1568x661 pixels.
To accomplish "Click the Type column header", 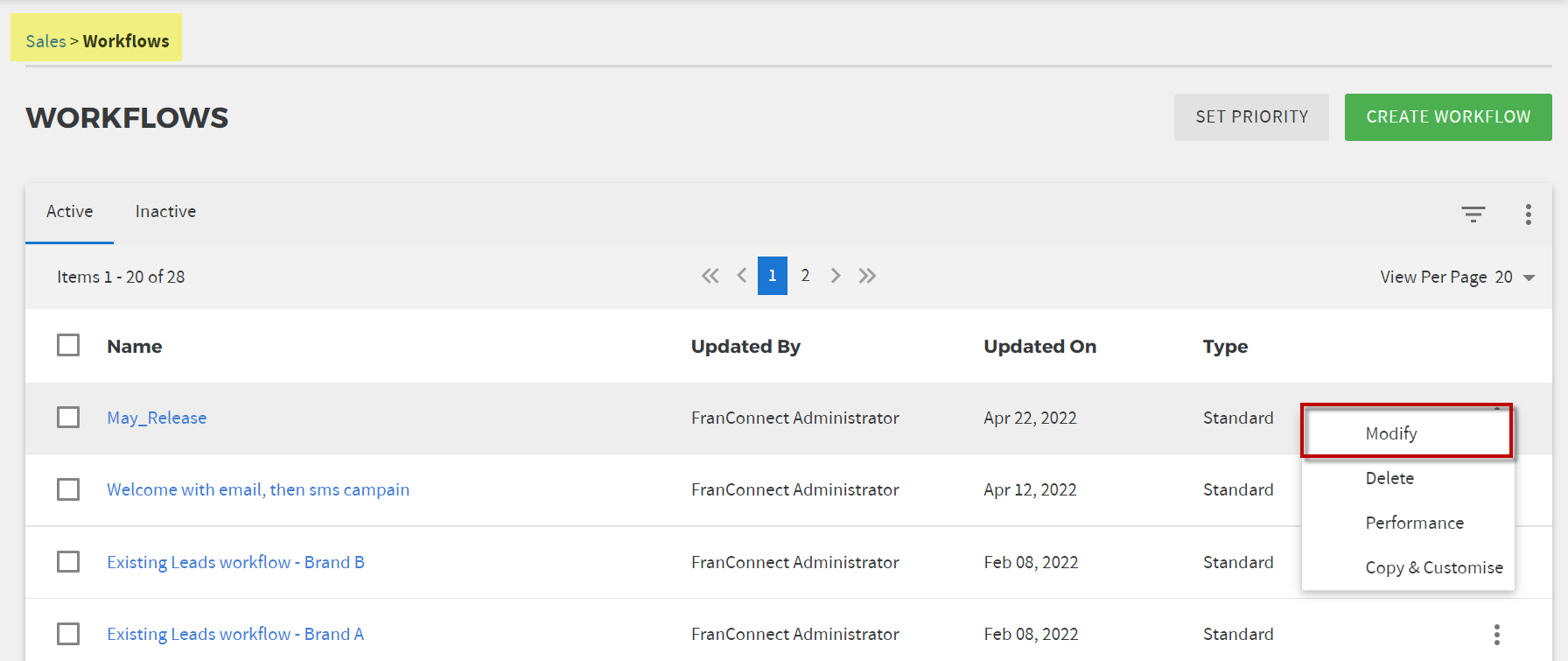I will click(1225, 347).
